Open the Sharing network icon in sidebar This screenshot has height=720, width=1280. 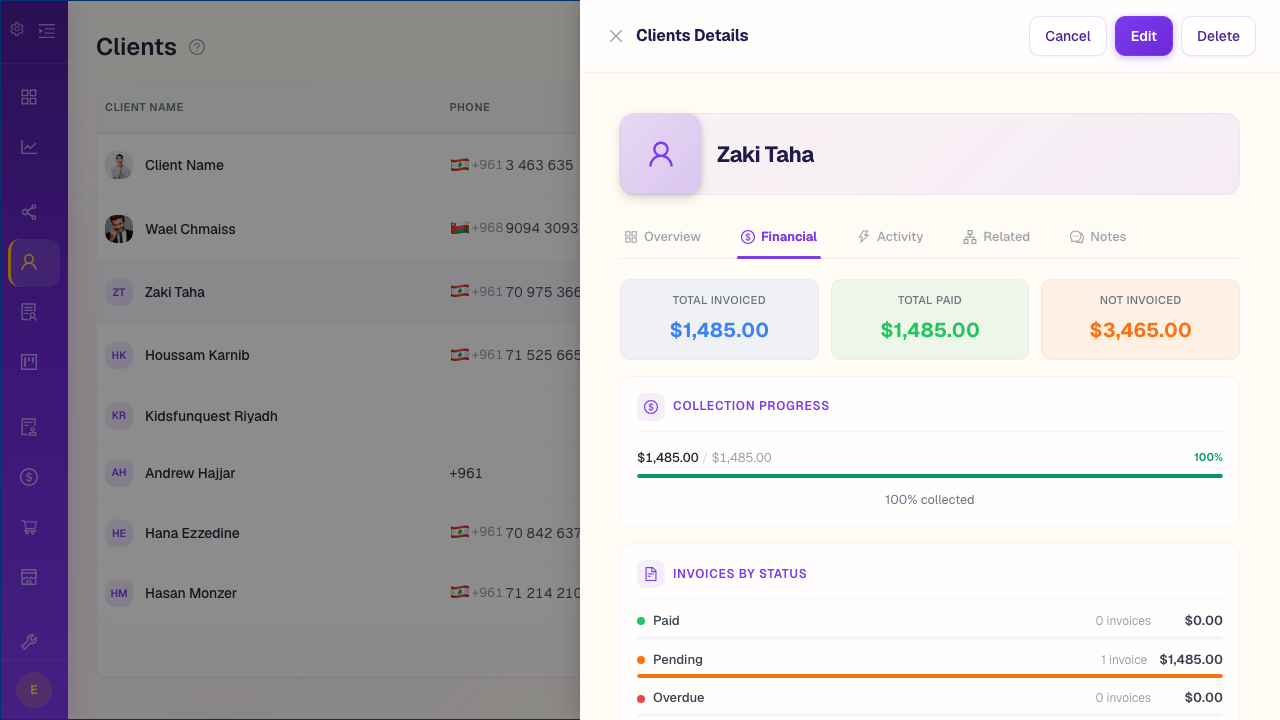click(28, 212)
